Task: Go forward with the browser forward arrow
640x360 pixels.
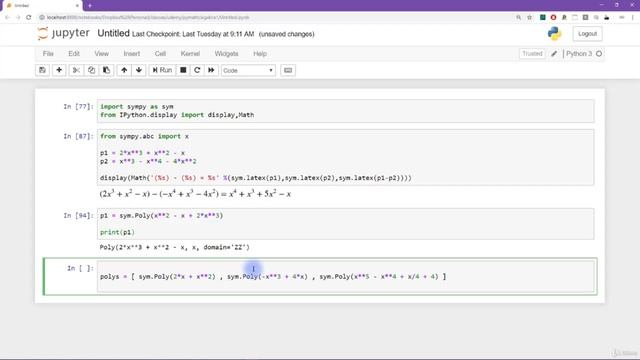Action: [x=18, y=17]
